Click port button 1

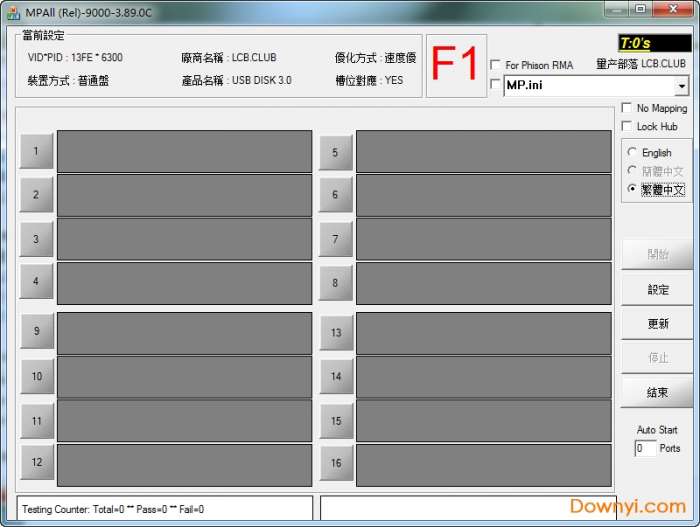click(36, 151)
